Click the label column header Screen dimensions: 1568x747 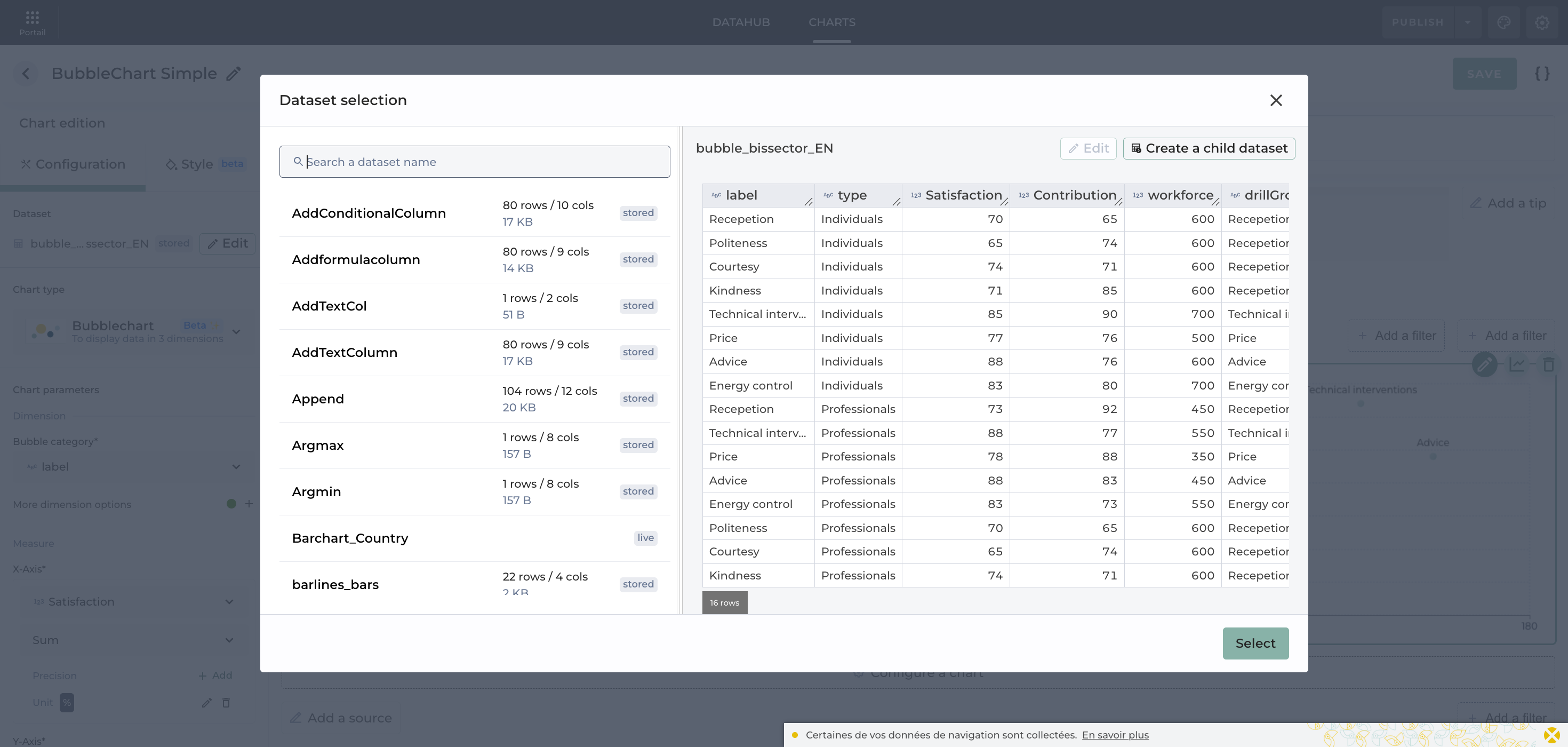(758, 195)
